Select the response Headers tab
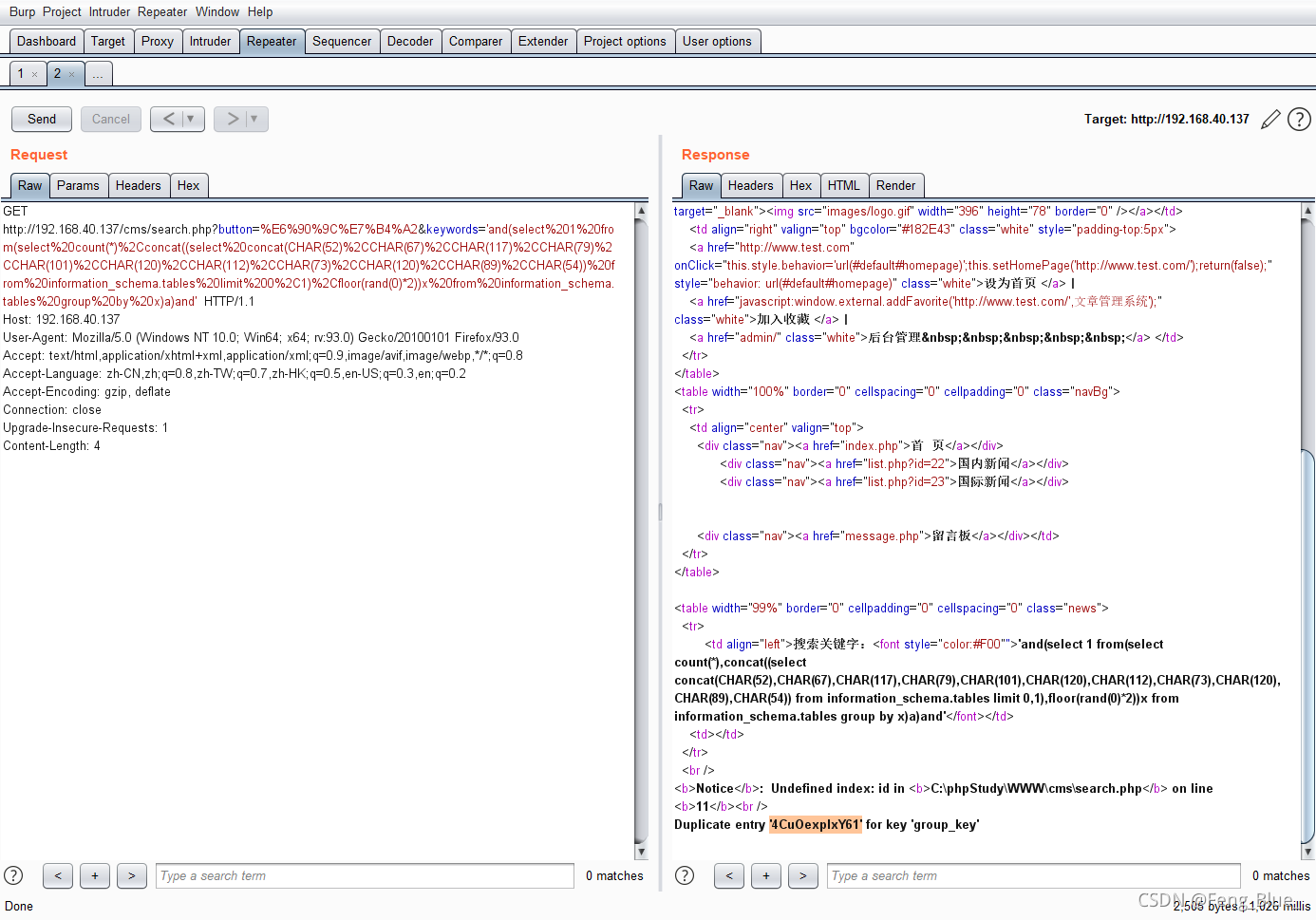The image size is (1316, 920). coord(751,185)
